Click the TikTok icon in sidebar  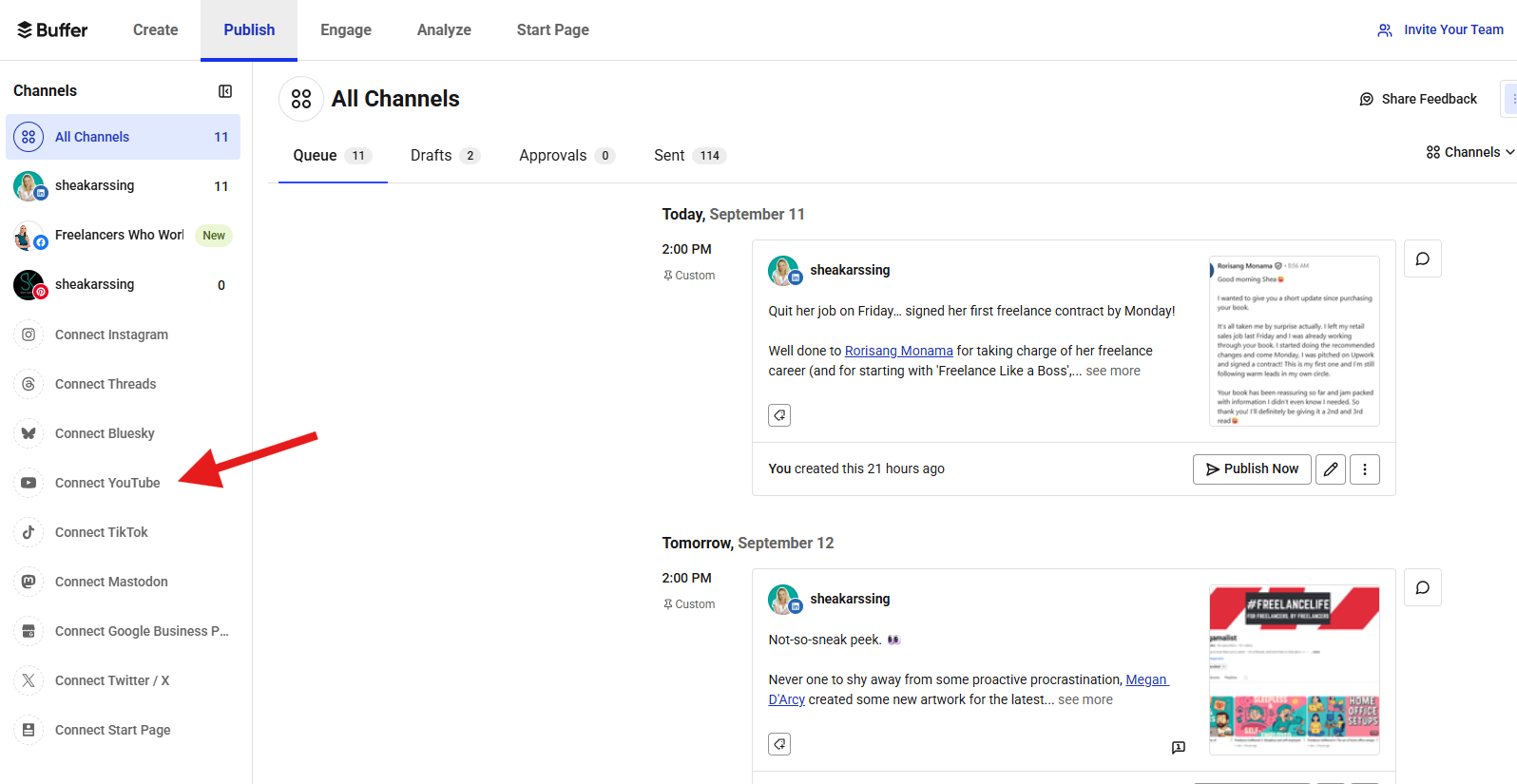[29, 532]
